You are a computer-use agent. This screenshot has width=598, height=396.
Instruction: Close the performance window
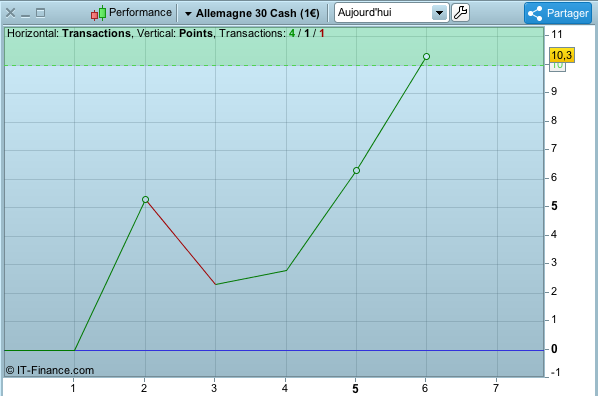(10, 13)
